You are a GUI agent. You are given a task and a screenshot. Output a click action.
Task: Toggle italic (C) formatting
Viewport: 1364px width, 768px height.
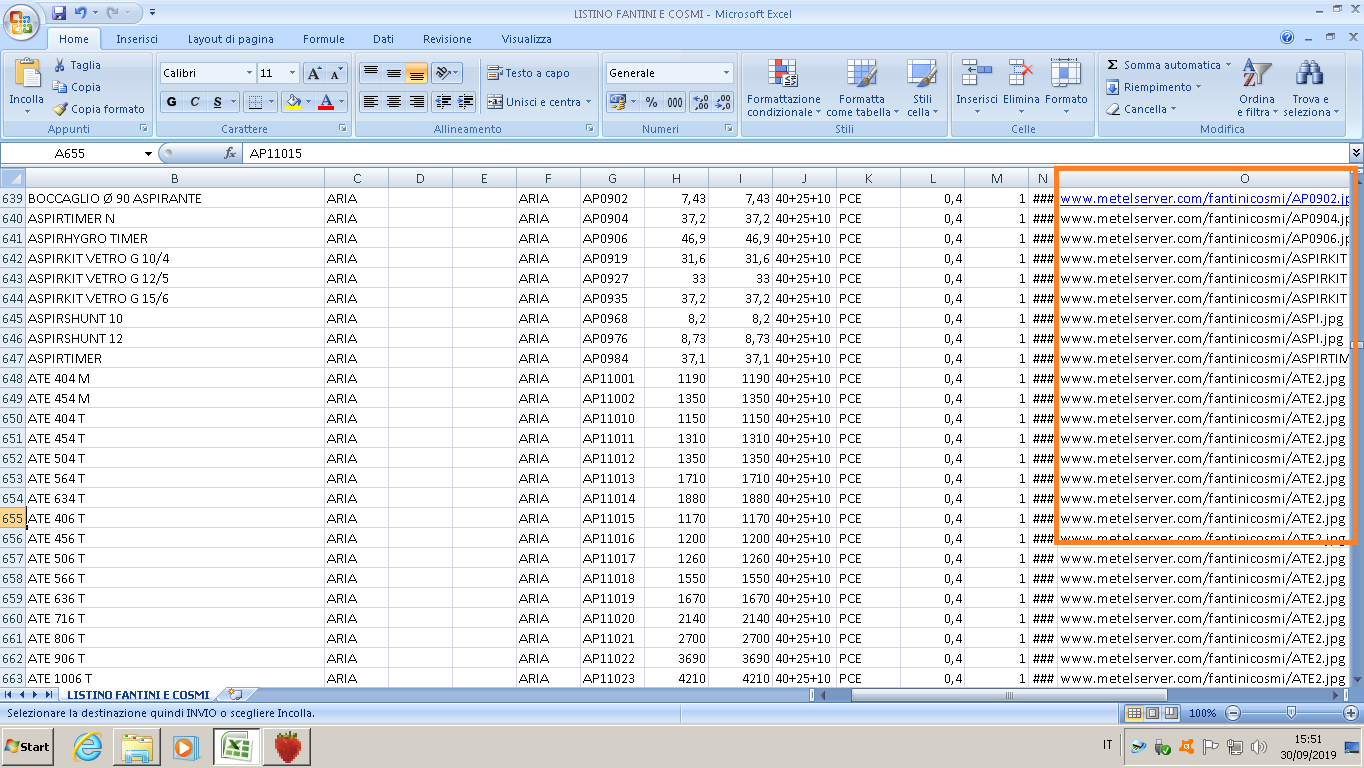coord(194,102)
